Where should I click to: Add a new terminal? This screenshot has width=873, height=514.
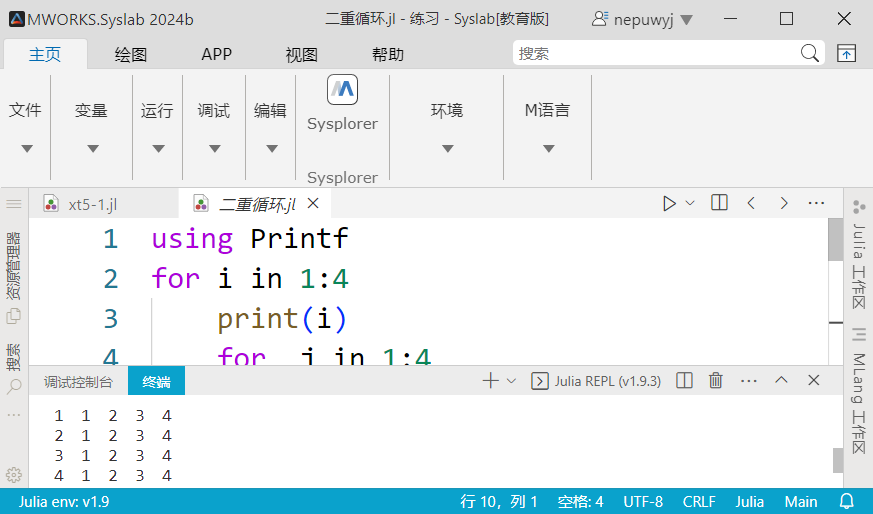pyautogui.click(x=490, y=381)
